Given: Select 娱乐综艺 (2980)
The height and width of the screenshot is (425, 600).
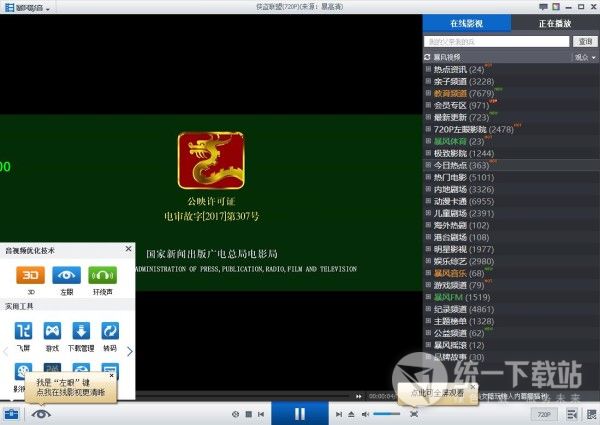Looking at the screenshot, I should pos(464,261).
